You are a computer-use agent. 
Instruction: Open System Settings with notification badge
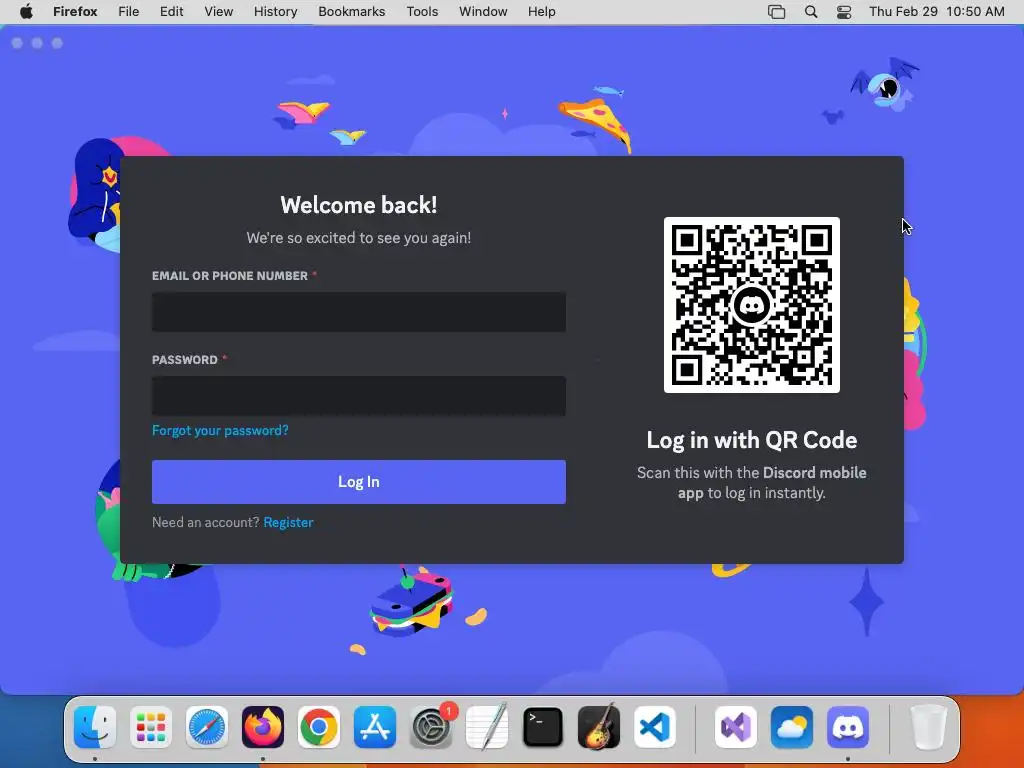coord(431,727)
